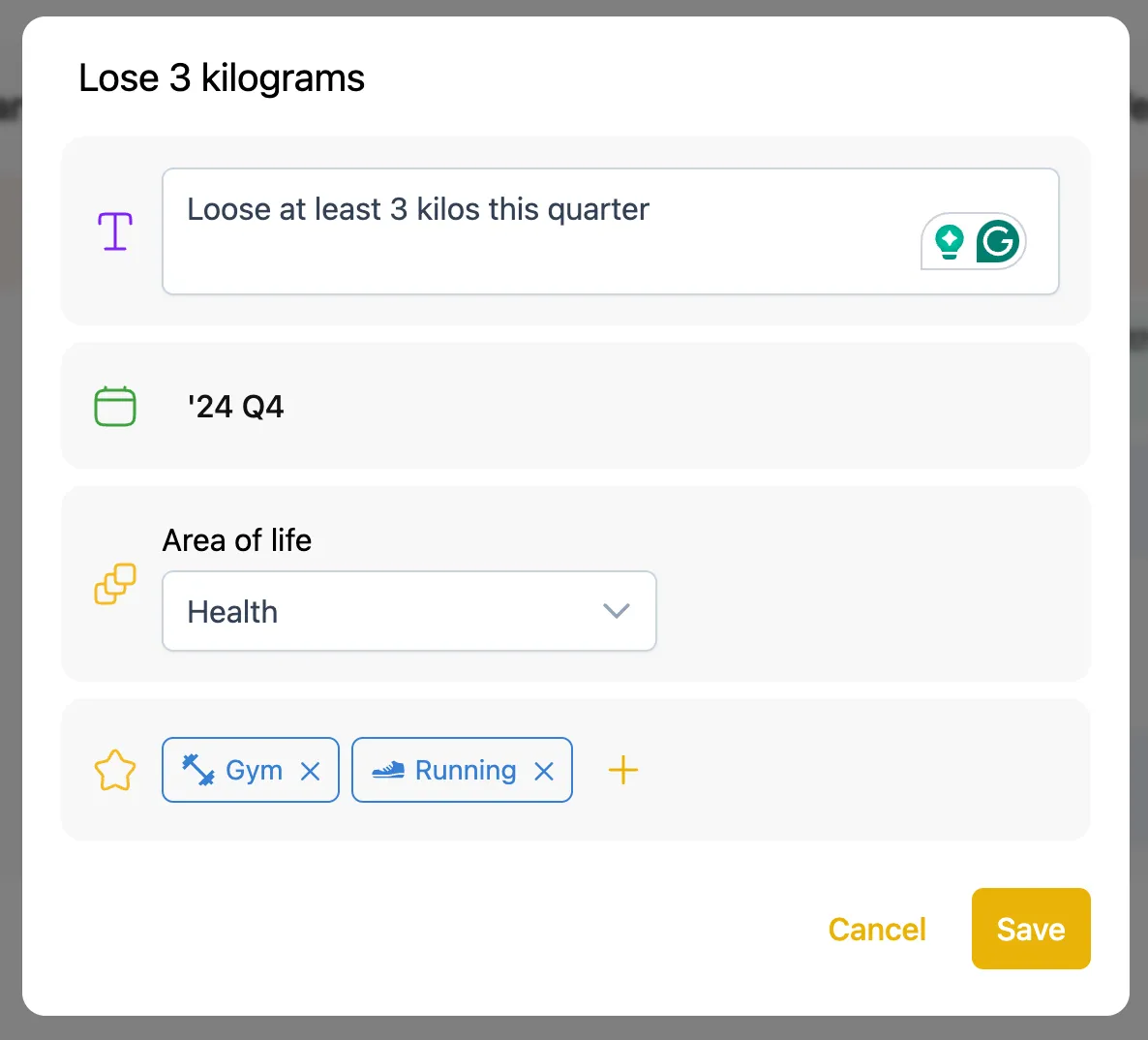Click the green calendar icon
The height and width of the screenshot is (1040, 1148).
(114, 406)
